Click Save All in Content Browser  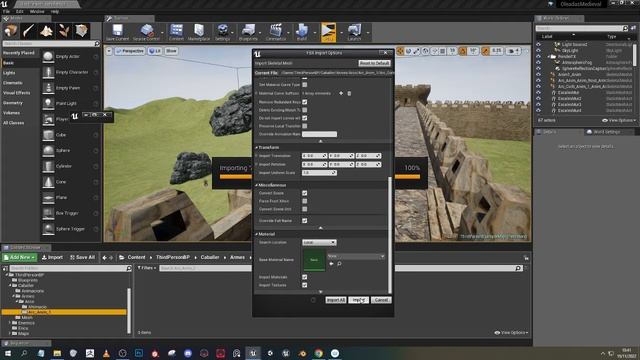82,258
